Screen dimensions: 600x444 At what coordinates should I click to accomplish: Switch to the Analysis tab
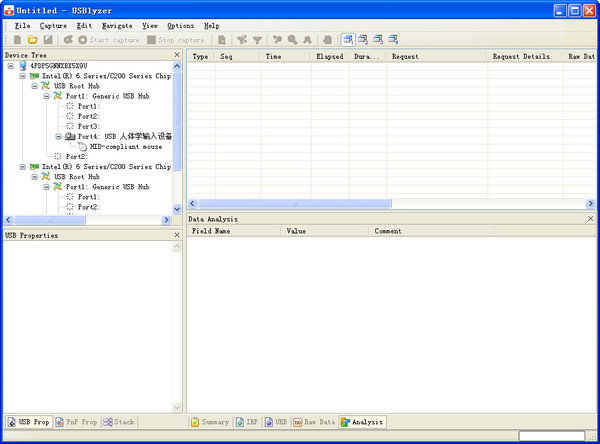click(362, 422)
